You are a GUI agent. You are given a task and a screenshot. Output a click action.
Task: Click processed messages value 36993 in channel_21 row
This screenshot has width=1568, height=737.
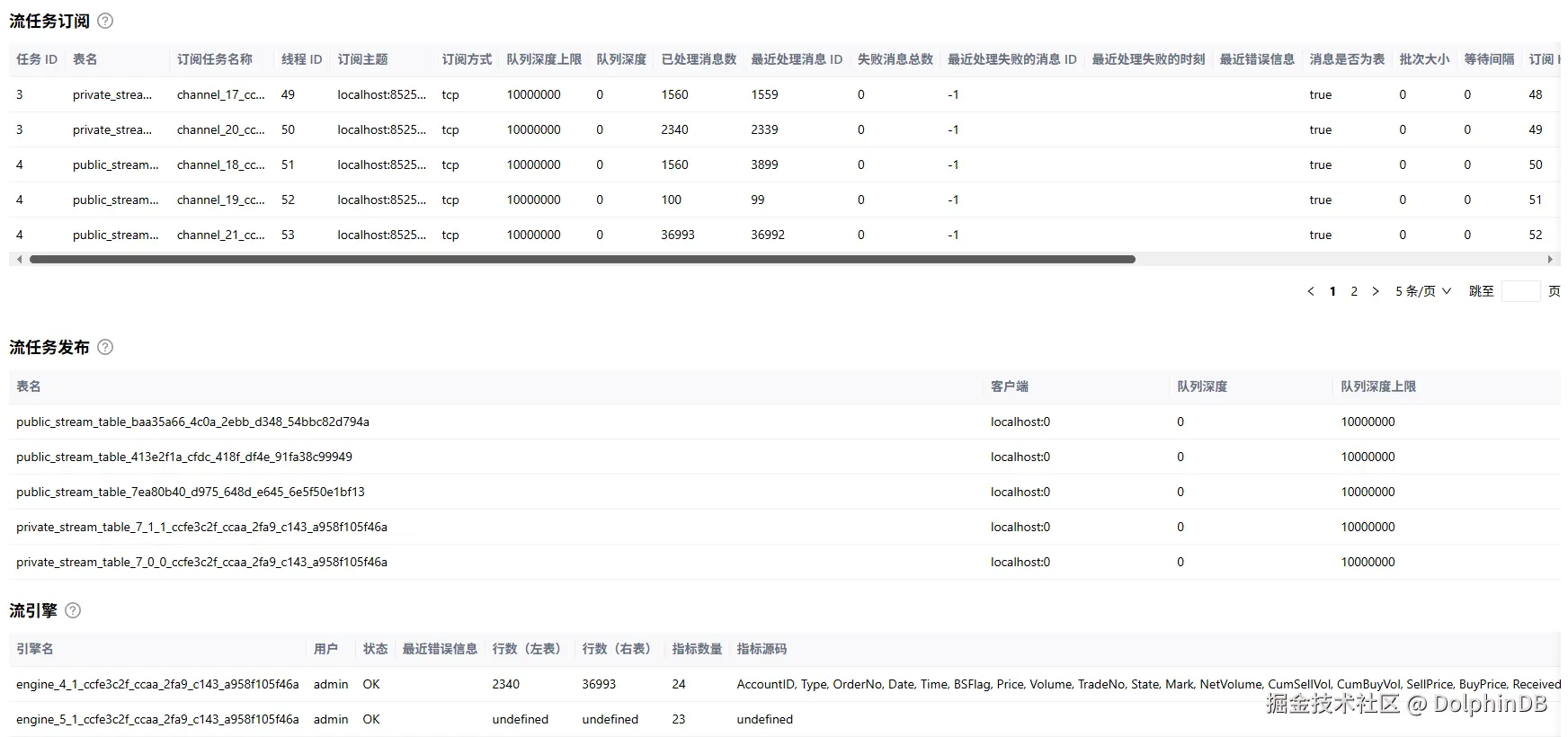point(679,235)
